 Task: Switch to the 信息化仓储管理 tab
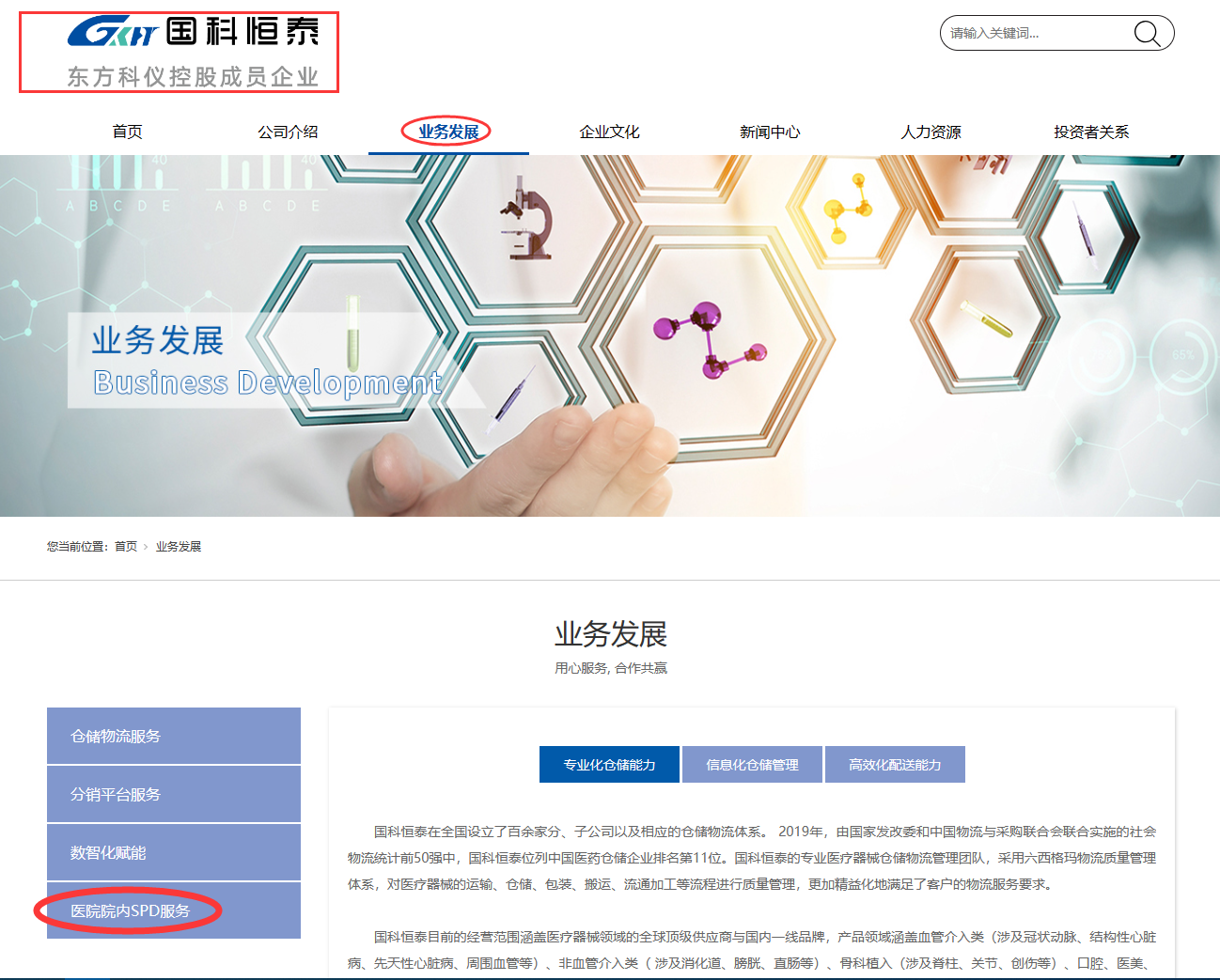(x=752, y=764)
